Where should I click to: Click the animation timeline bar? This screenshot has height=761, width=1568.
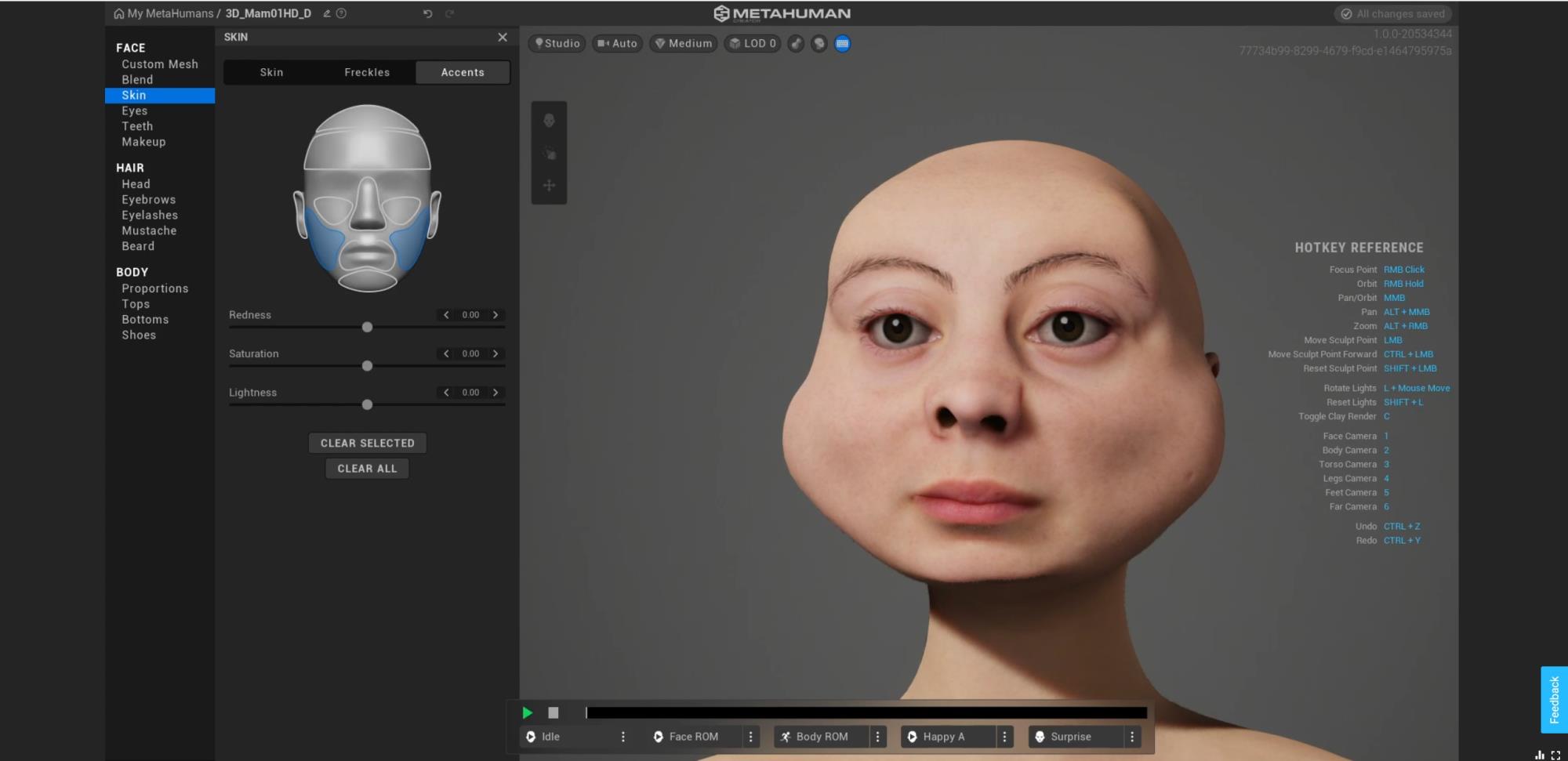[x=866, y=712]
